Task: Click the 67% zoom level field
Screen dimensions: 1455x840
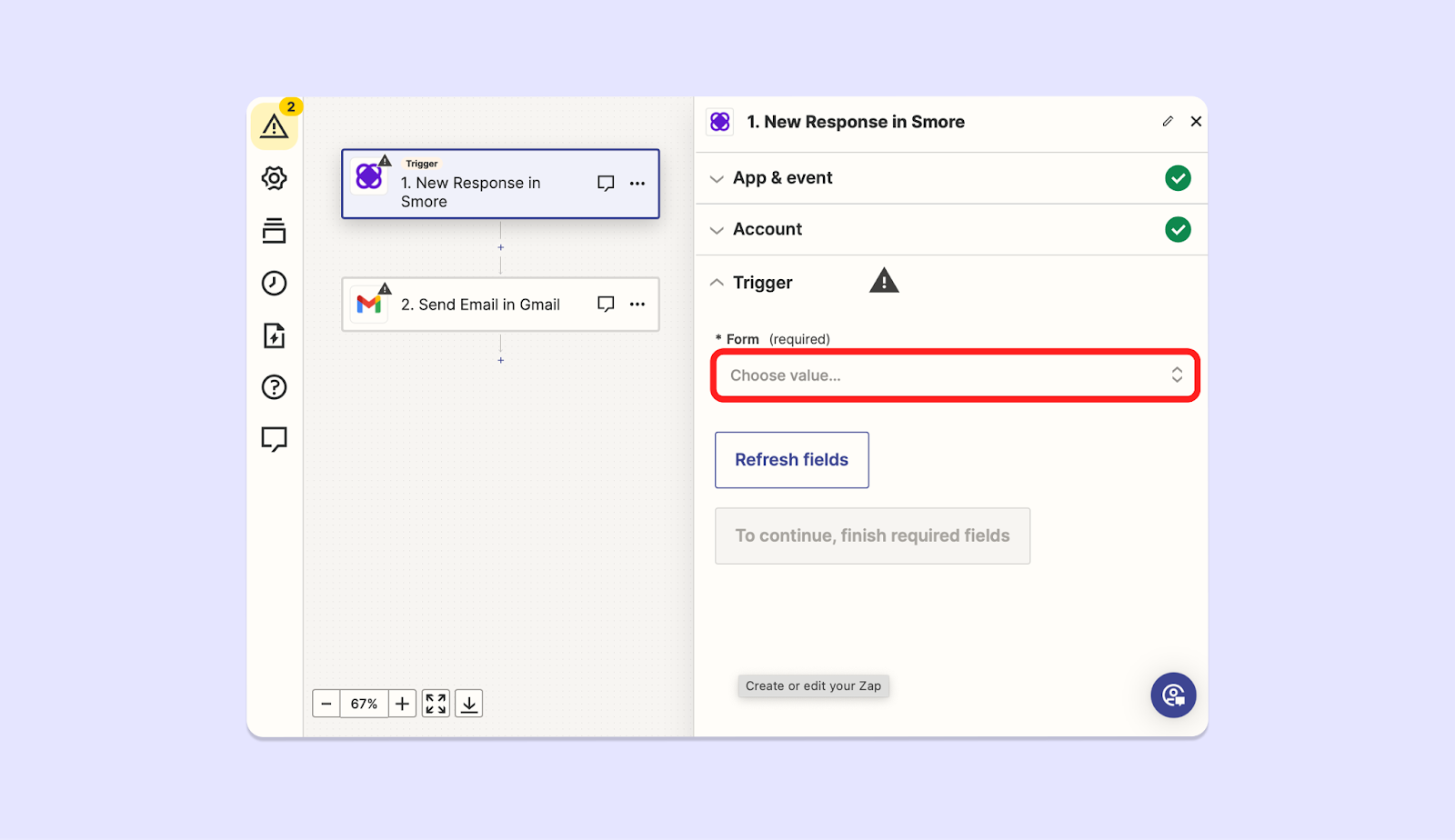Action: 364,704
